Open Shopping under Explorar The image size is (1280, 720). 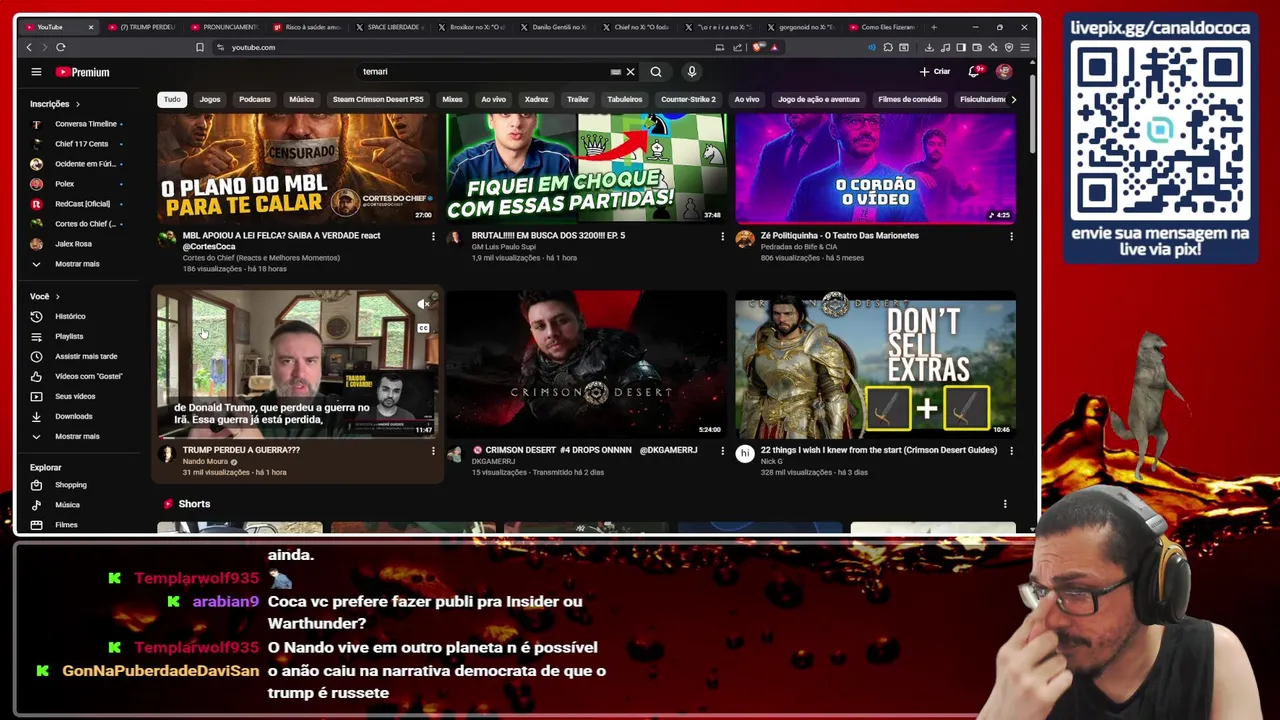click(70, 485)
